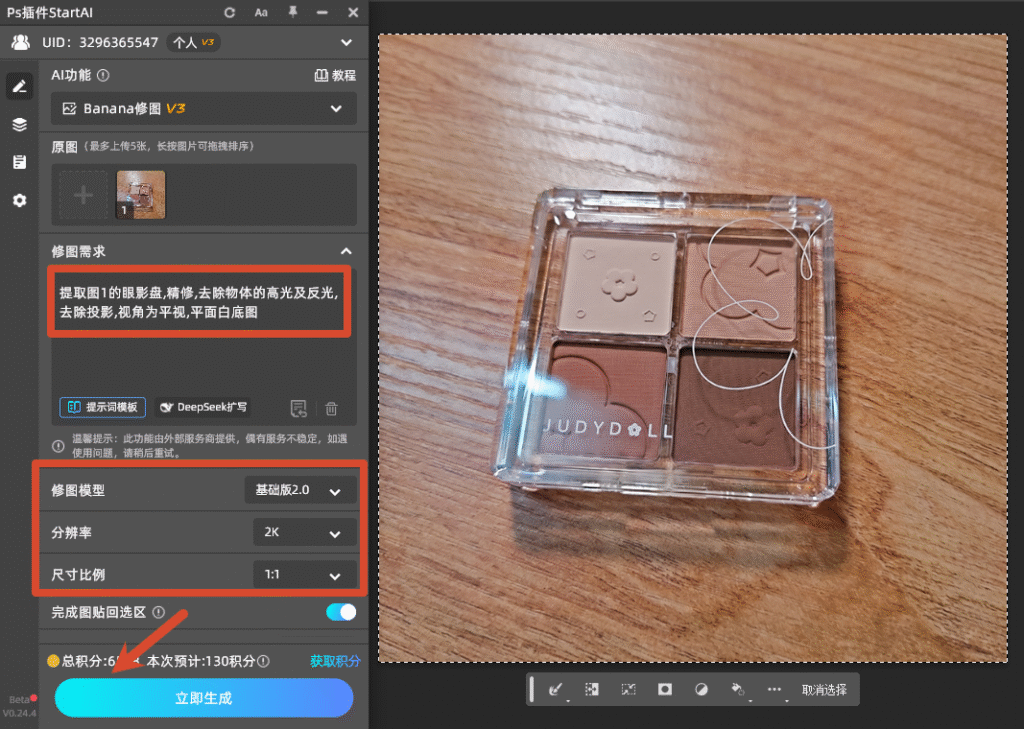
Task: Click the 温馨提示 warning icon
Action: 58,446
